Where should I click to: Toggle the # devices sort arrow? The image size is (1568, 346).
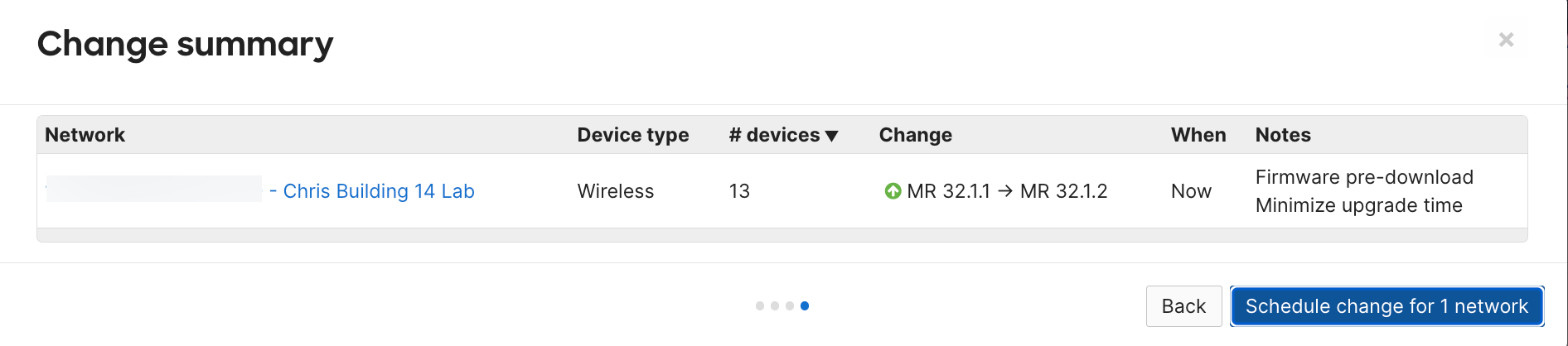tap(832, 136)
